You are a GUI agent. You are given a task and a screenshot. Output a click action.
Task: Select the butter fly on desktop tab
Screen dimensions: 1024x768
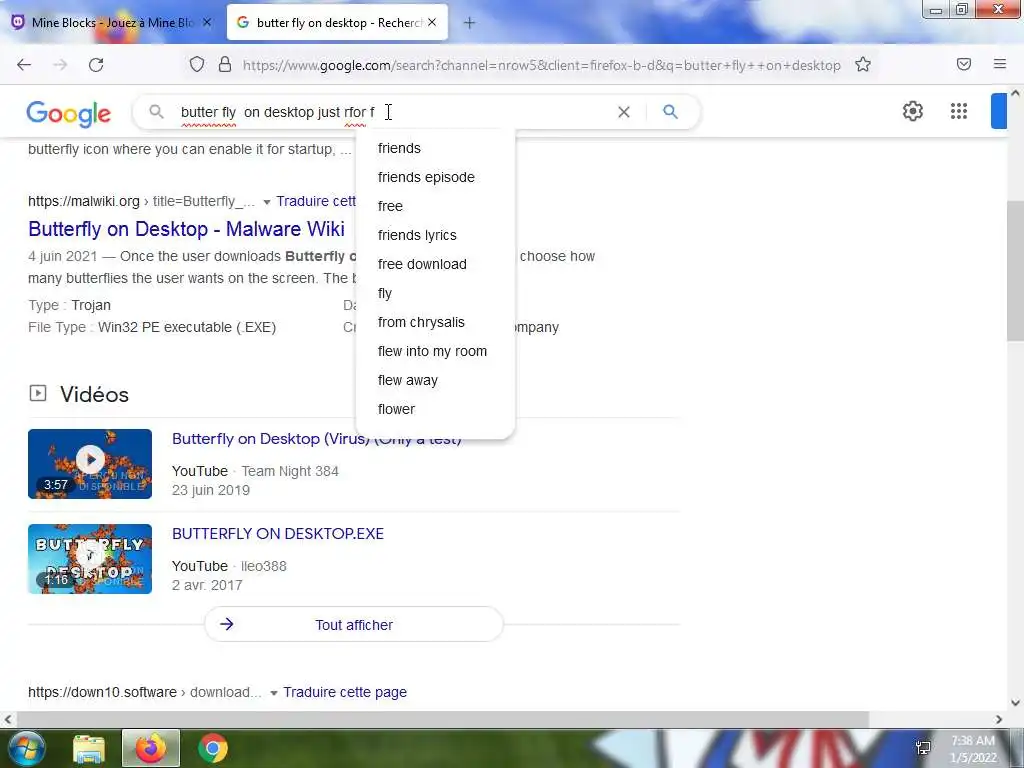(x=337, y=23)
